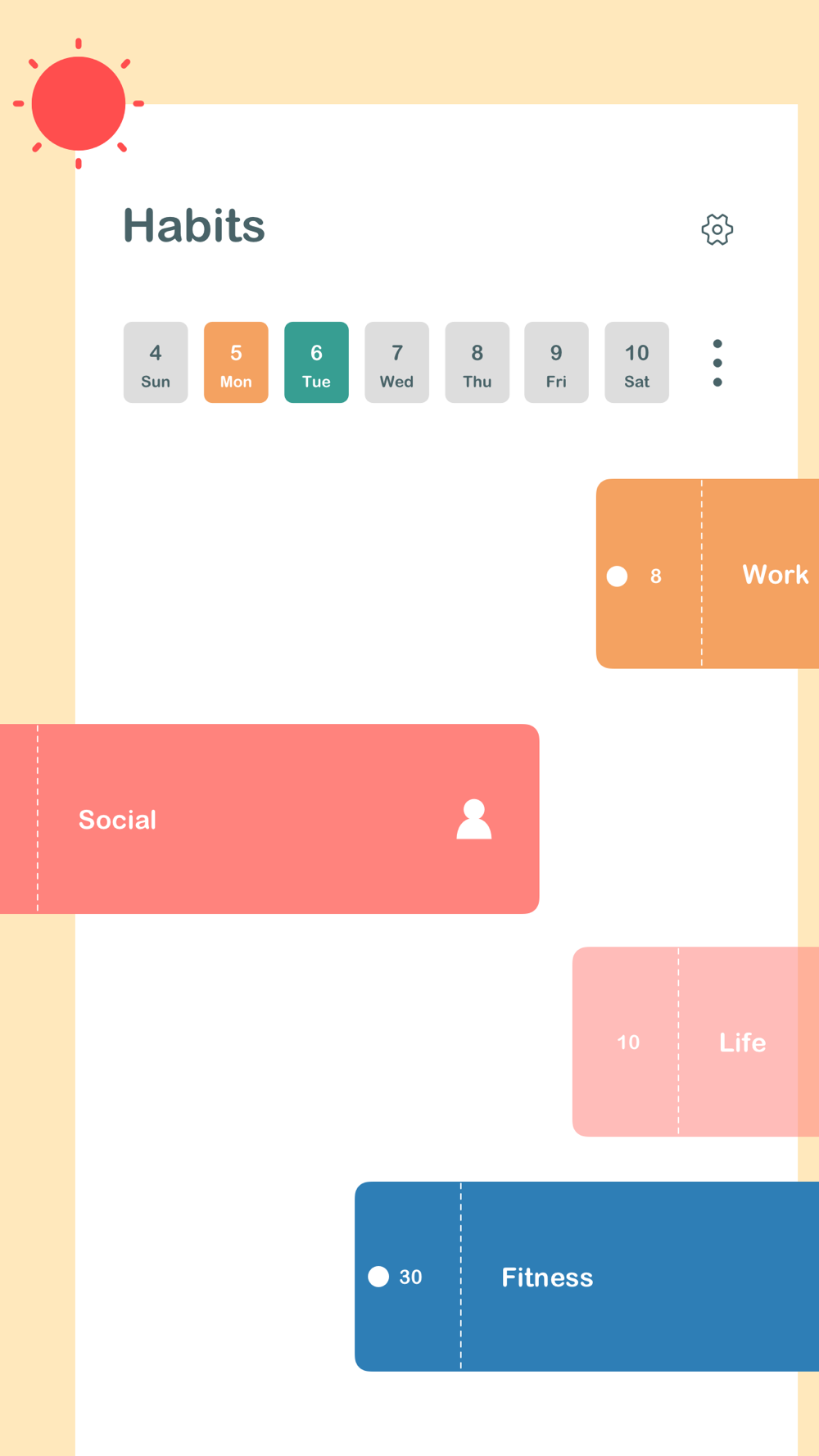Select Monday the 5th day tile

[236, 362]
